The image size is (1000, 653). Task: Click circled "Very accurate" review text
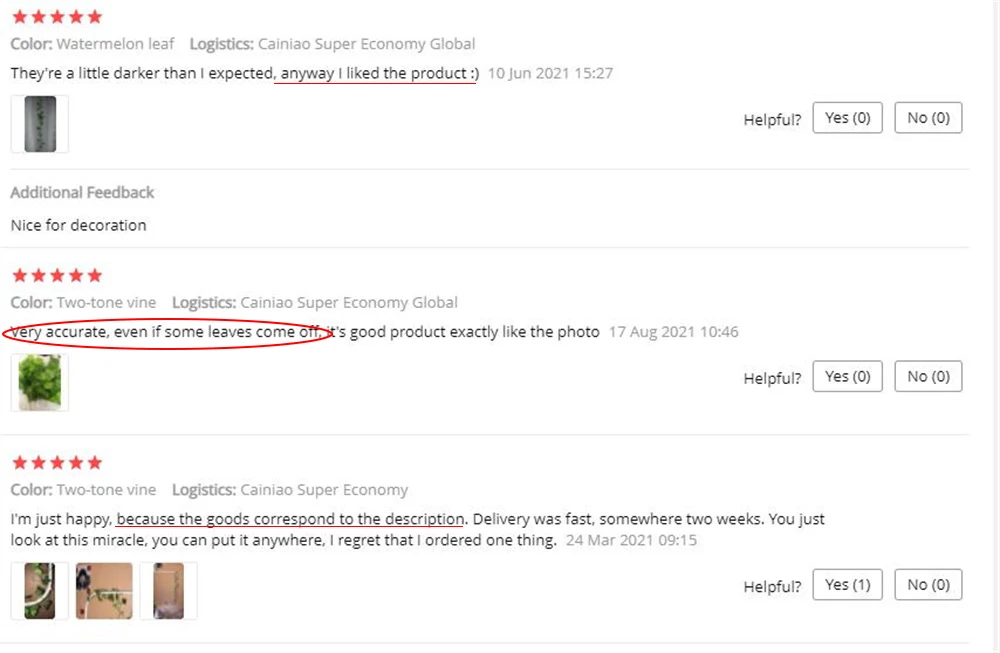coord(166,332)
